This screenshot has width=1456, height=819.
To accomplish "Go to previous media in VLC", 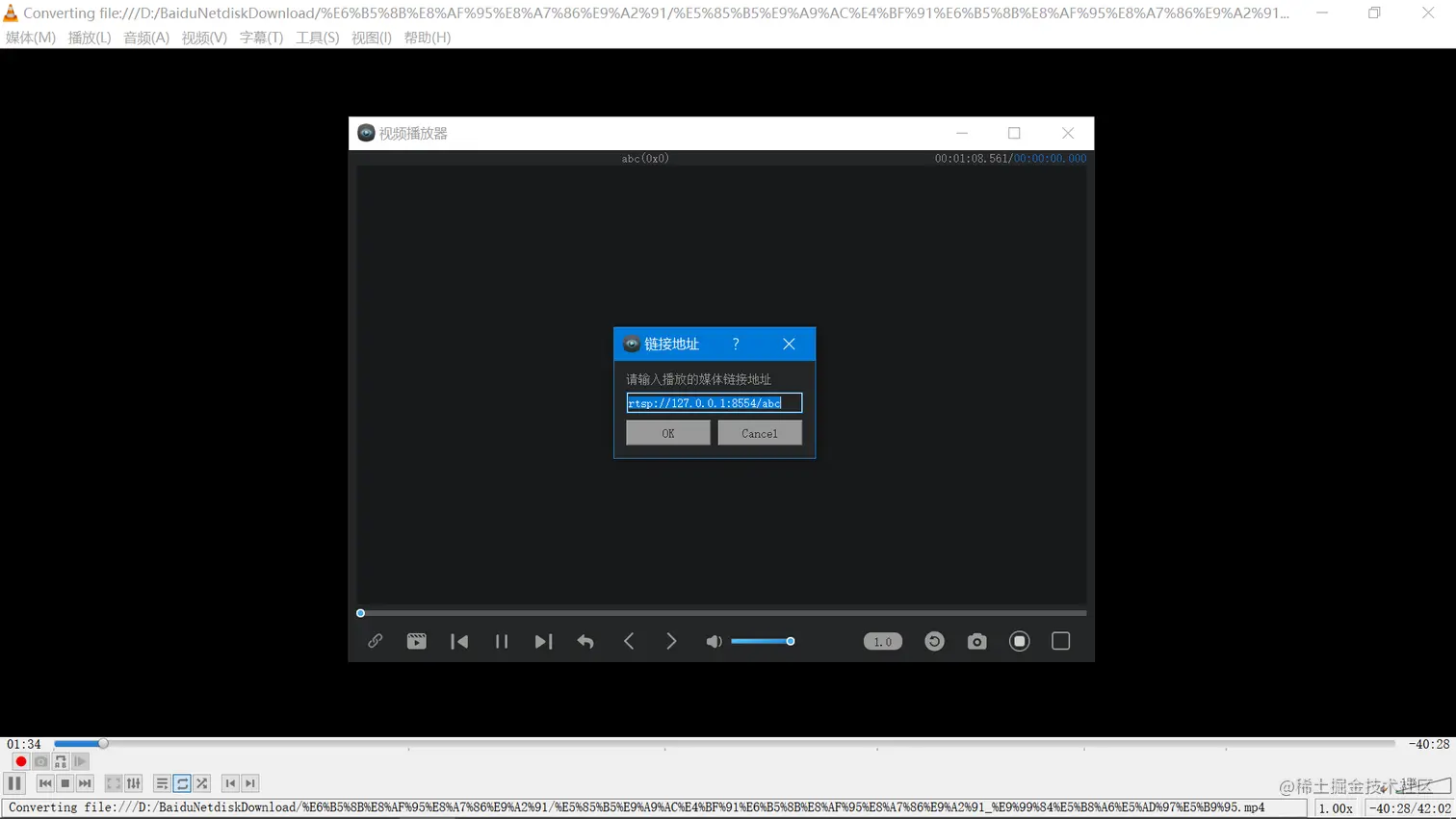I will pos(45,783).
